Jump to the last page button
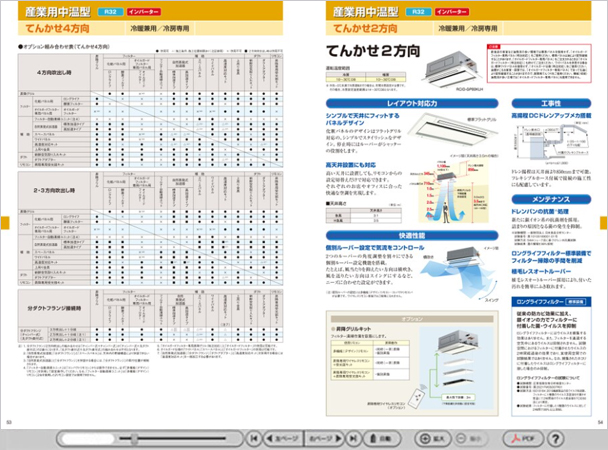The width and height of the screenshot is (608, 450). coord(353,439)
